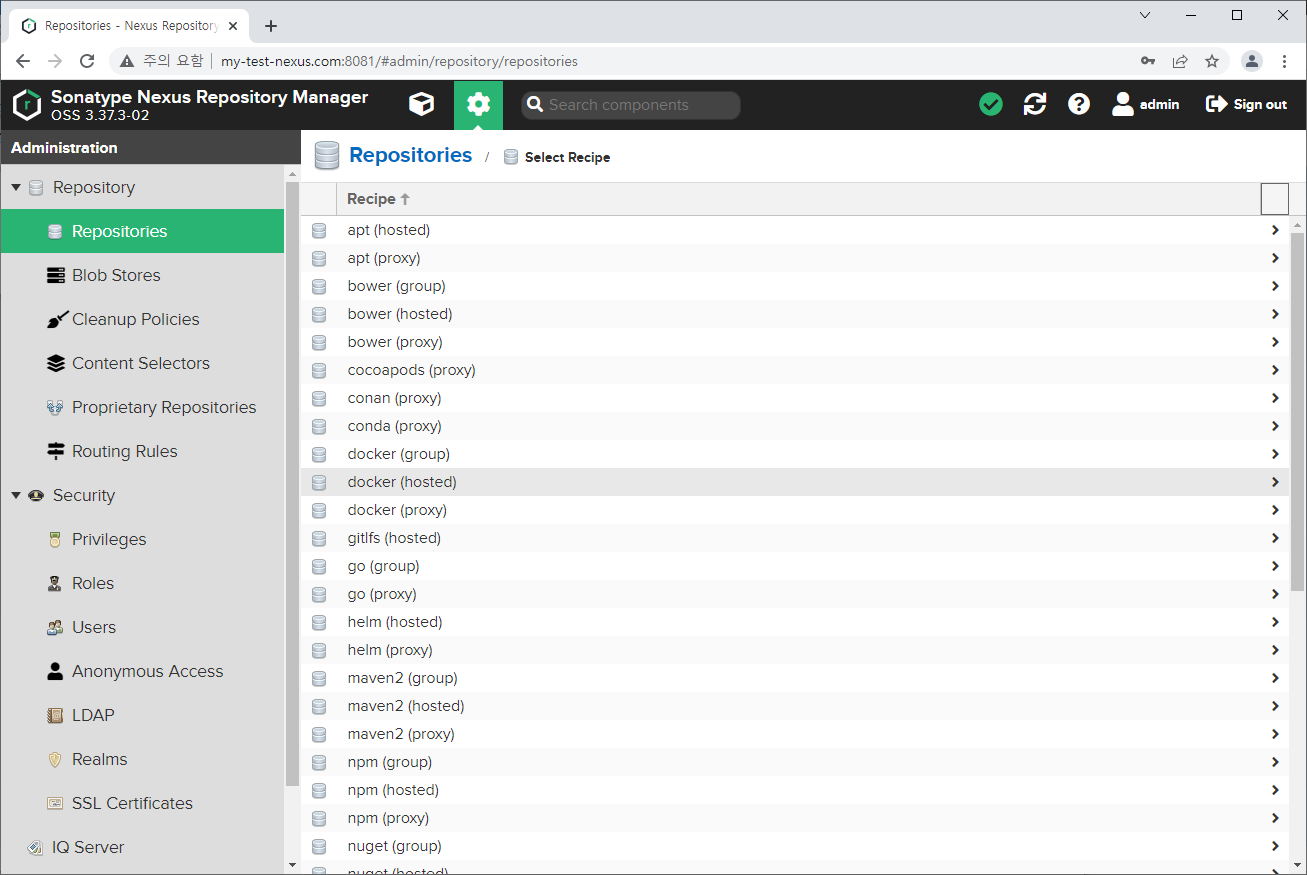
Task: Select the bower (group) recipe
Action: point(795,286)
